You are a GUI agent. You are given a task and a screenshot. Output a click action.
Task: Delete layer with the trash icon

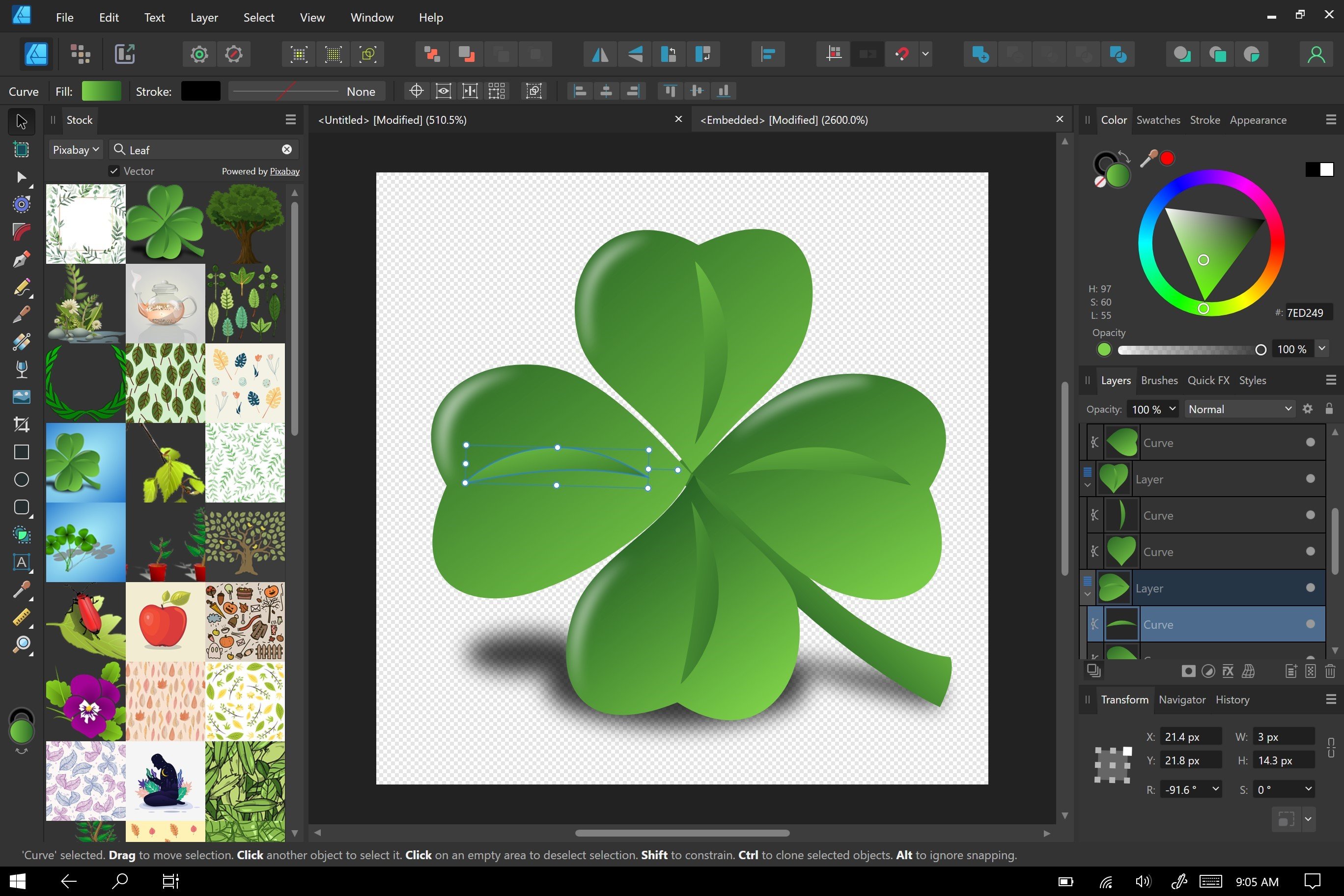point(1330,671)
